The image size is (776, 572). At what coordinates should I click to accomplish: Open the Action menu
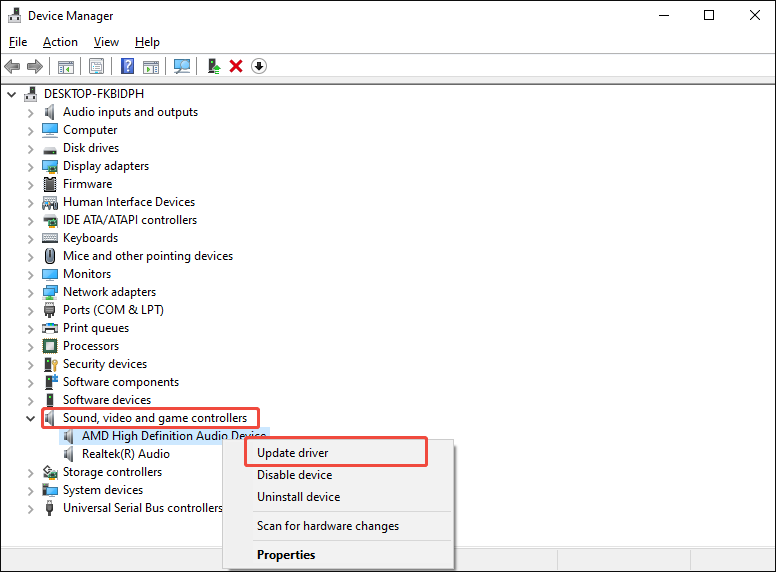coord(60,42)
